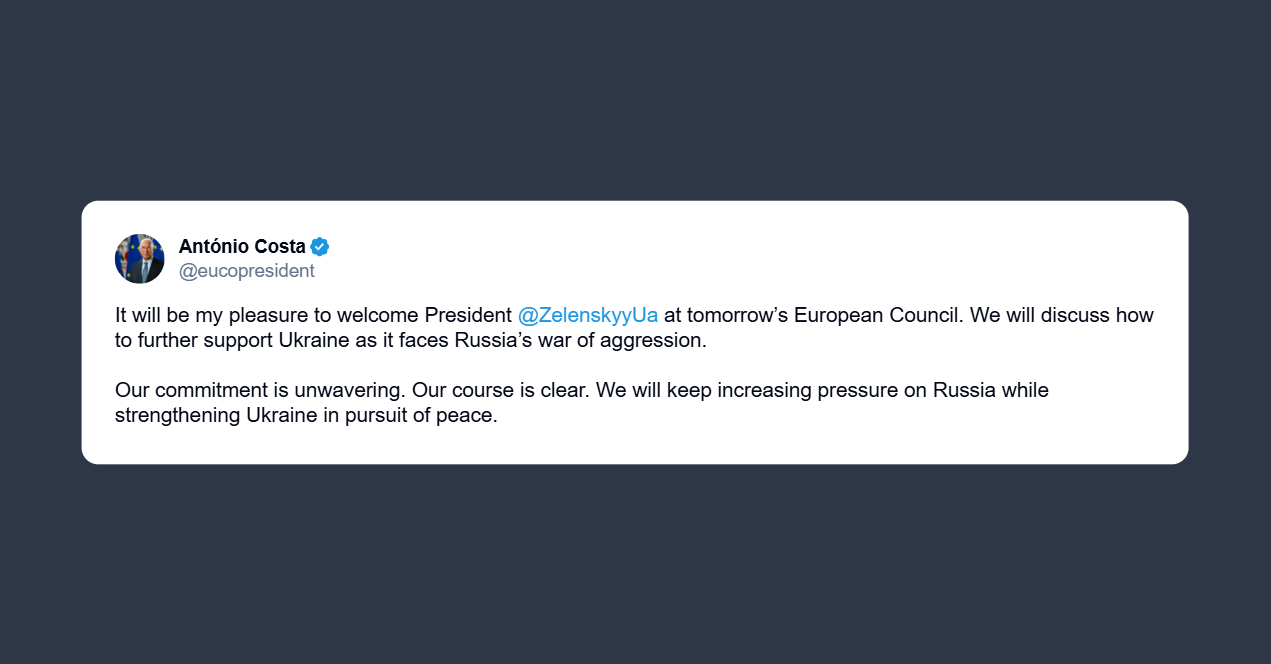Click the text "We will discuss how"
1271x664 pixels.
[1063, 315]
